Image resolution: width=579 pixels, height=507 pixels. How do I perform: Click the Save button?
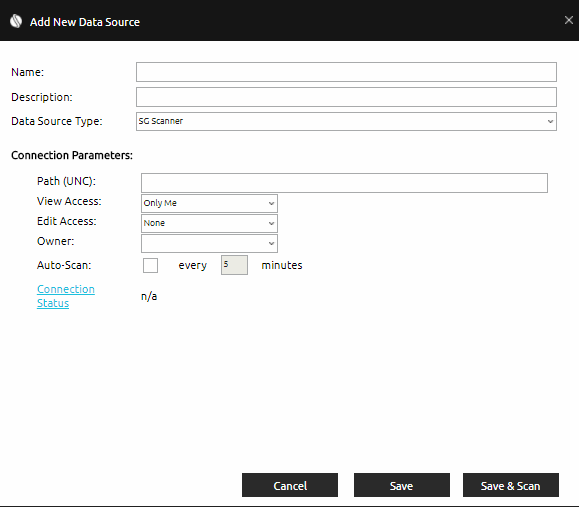pos(401,485)
